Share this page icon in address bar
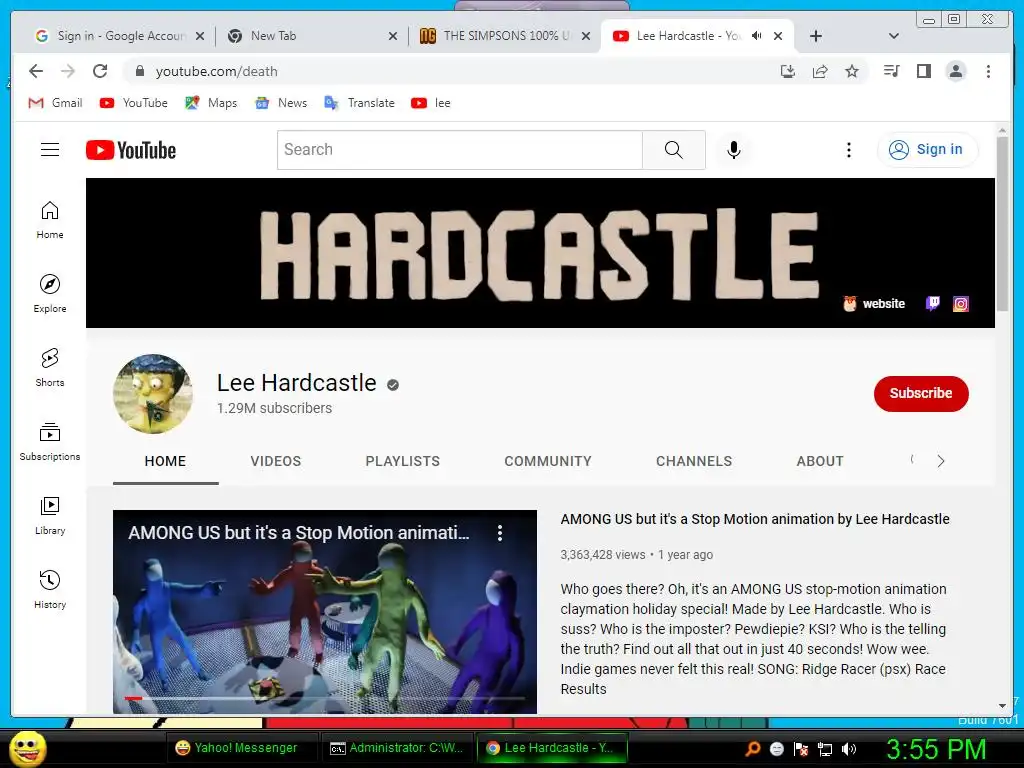 click(x=820, y=71)
